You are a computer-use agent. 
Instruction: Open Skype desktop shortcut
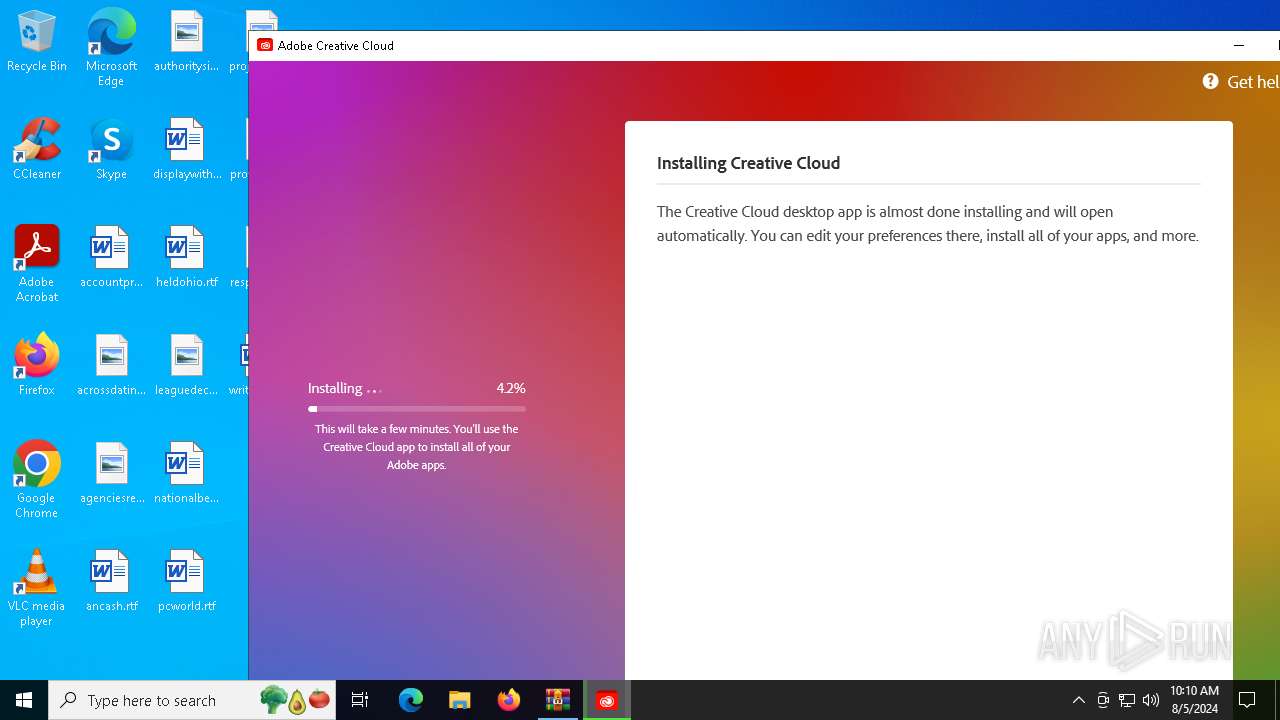point(111,150)
